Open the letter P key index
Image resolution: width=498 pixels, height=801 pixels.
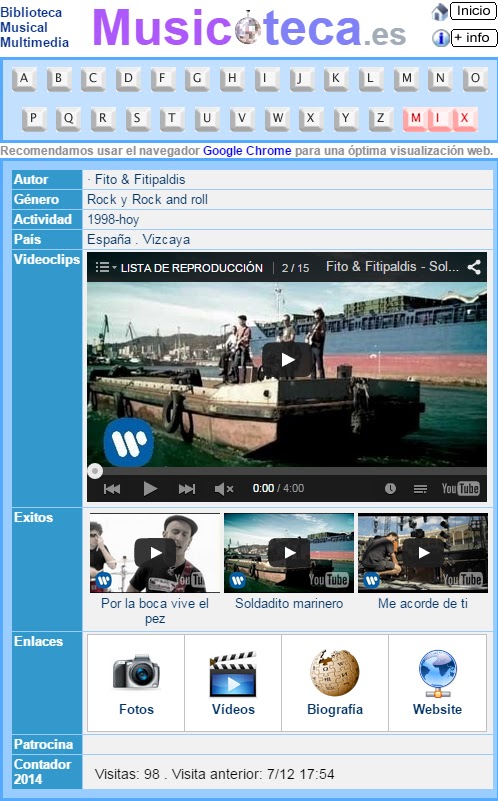point(34,119)
